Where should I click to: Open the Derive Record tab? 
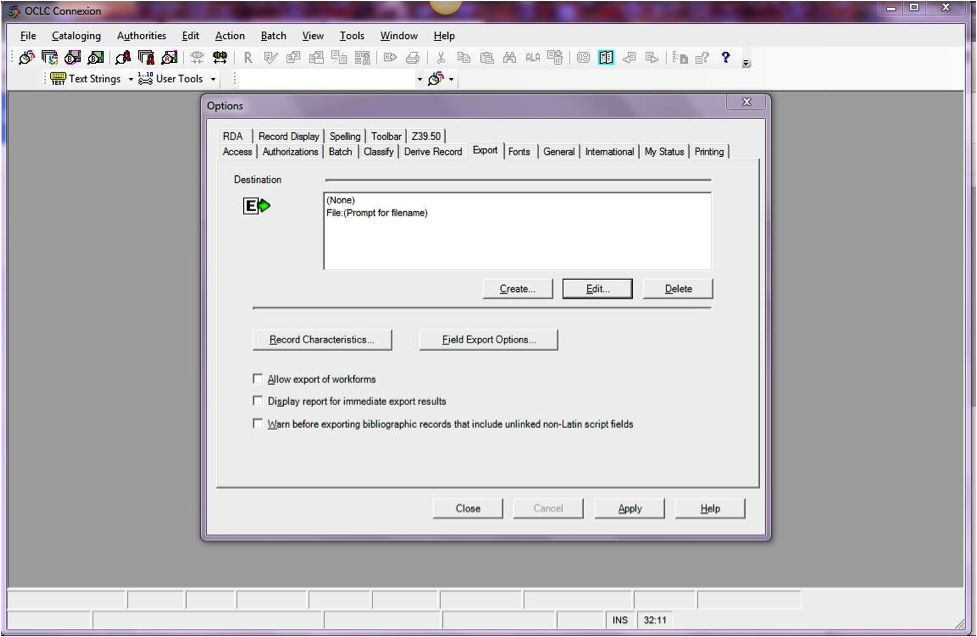433,151
